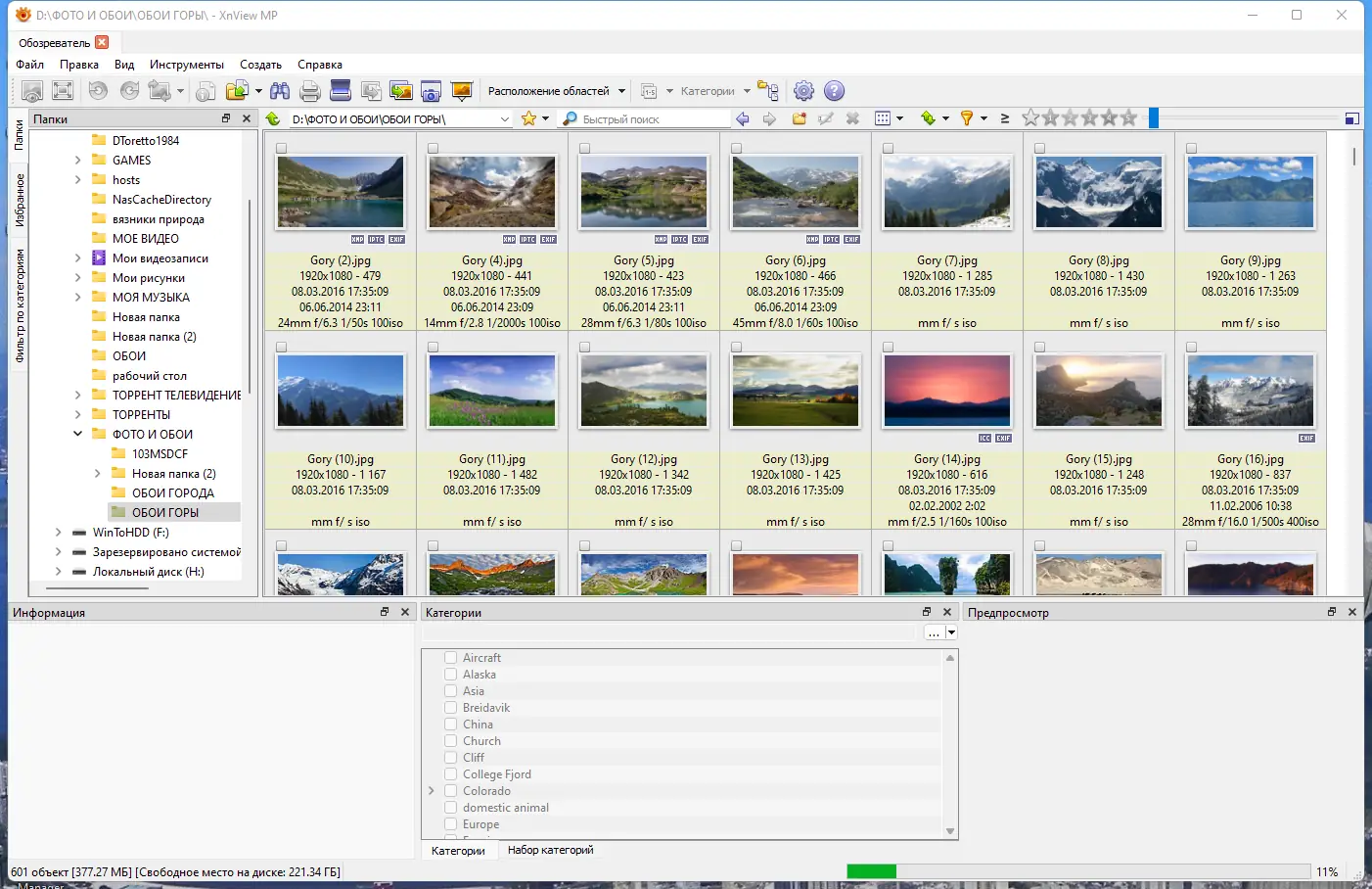Click the thumbnail size slider handle
Image resolution: width=1372 pixels, height=889 pixels.
click(x=1154, y=118)
